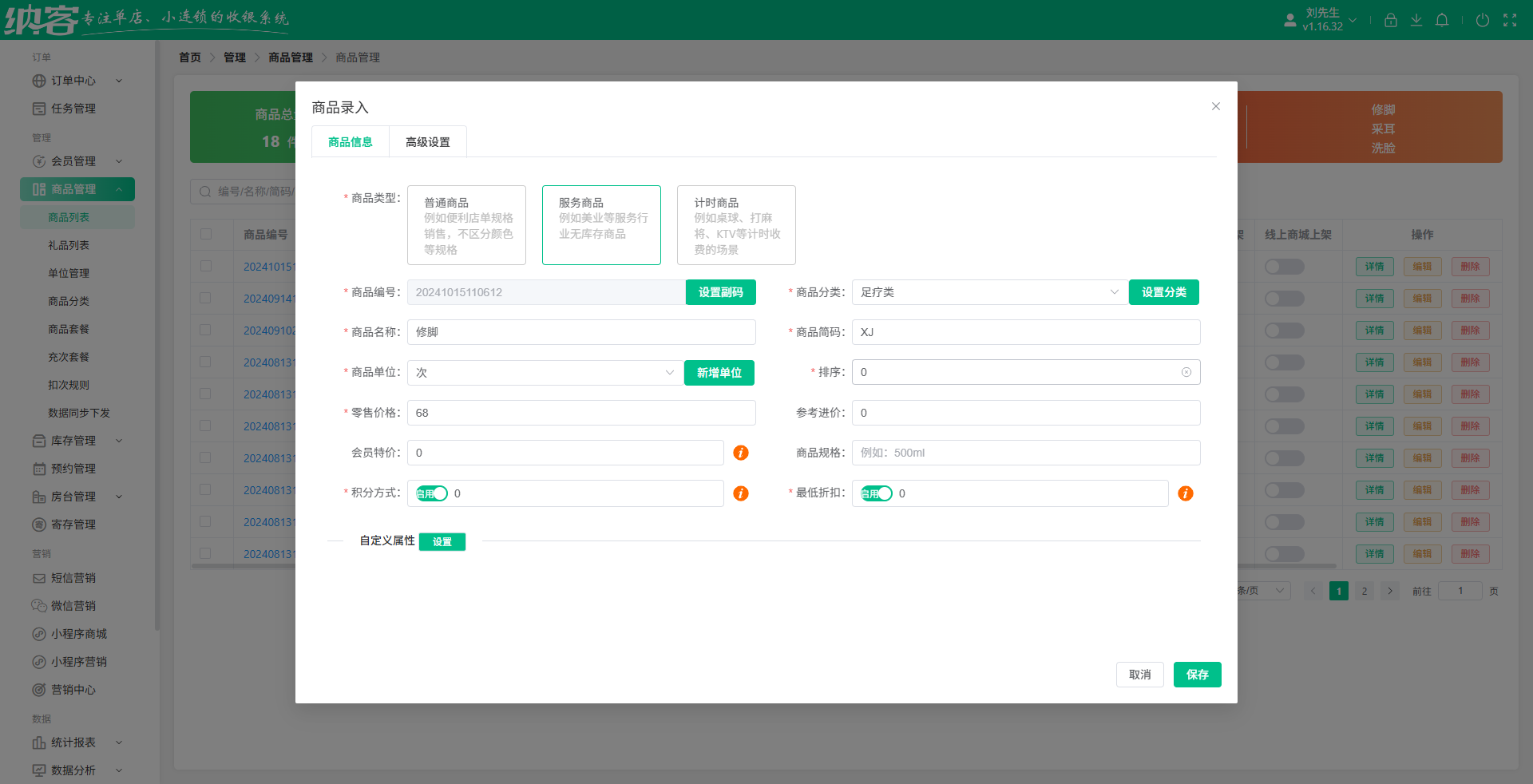
Task: Click the power icon in the top bar
Action: click(1483, 20)
